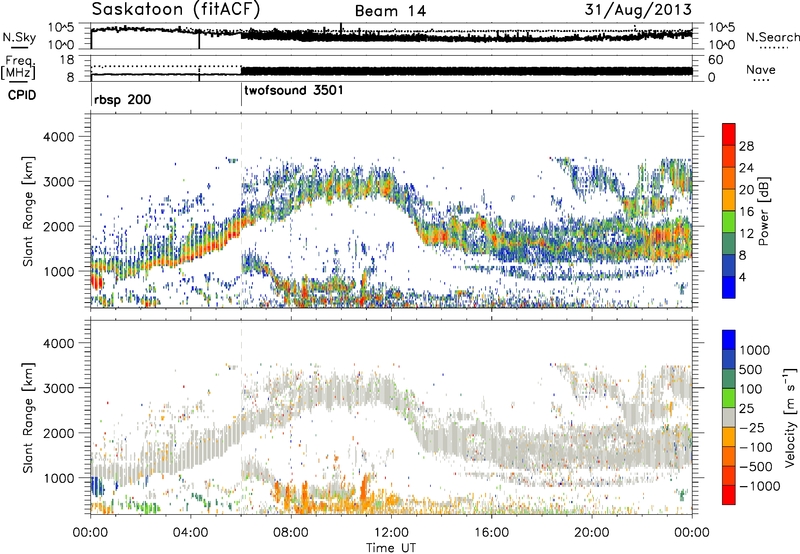Viewport: 800px width, 554px height.
Task: Click "4000" tick on velocity panel axis
Action: pyautogui.click(x=59, y=343)
